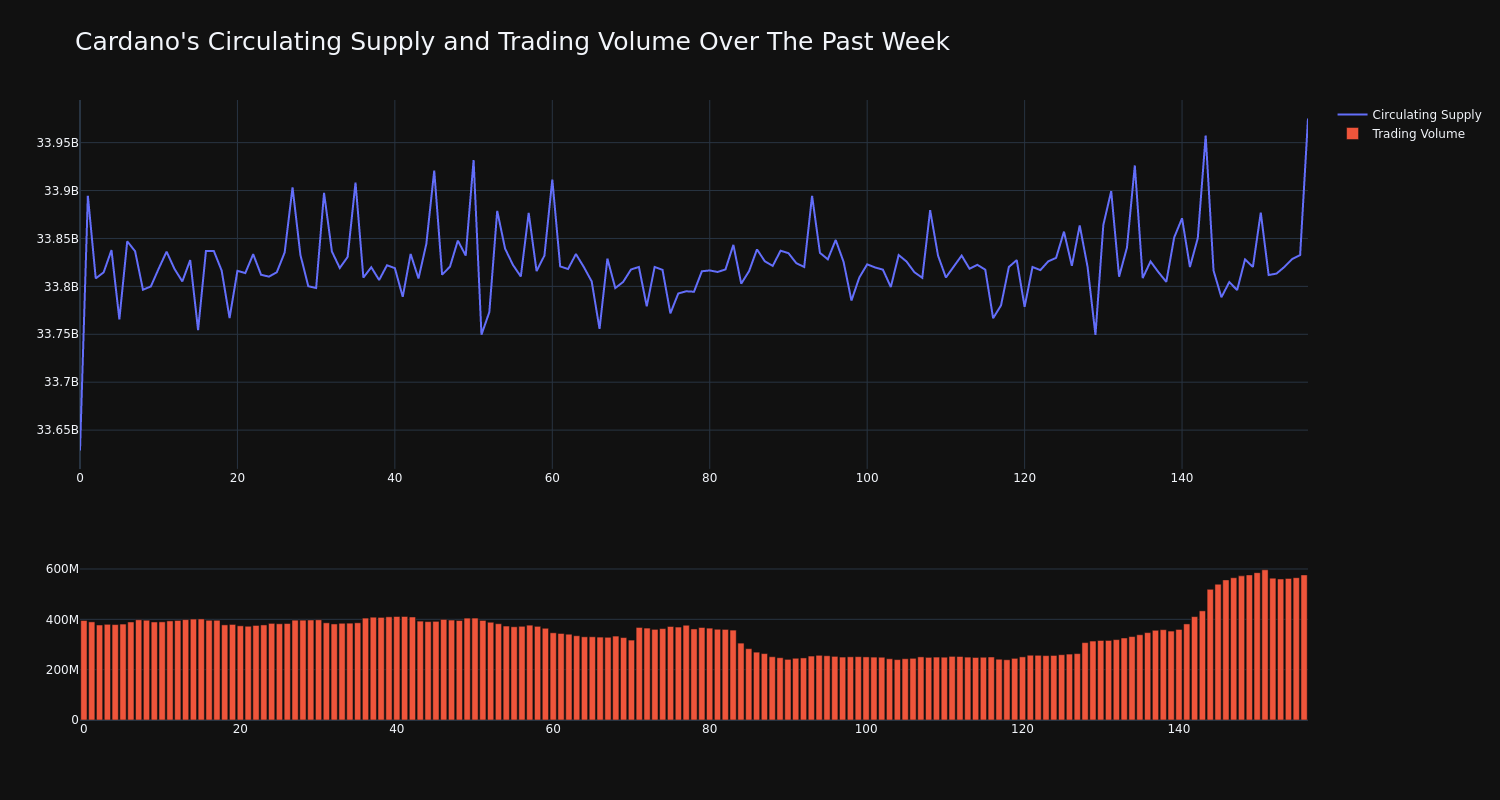Image resolution: width=1500 pixels, height=800 pixels.
Task: Click x-axis tick 40 on volume chart
Action: 397,729
